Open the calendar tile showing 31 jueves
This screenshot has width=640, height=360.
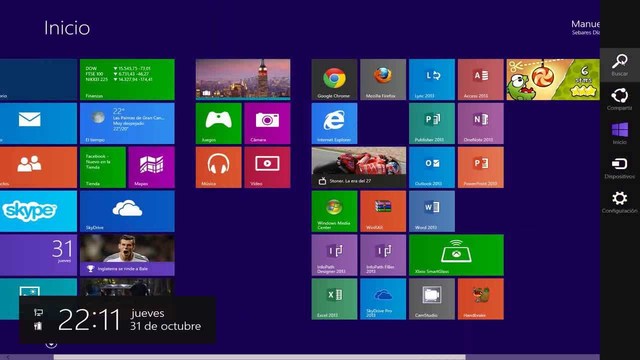[38, 255]
